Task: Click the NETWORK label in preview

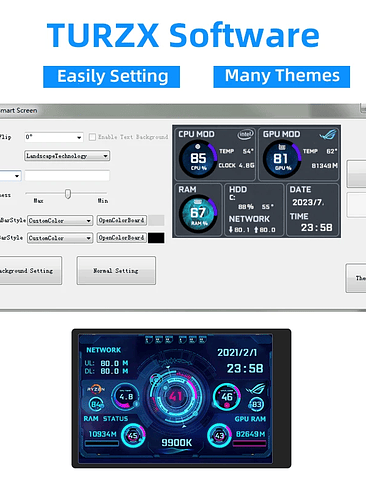Action: [x=249, y=219]
